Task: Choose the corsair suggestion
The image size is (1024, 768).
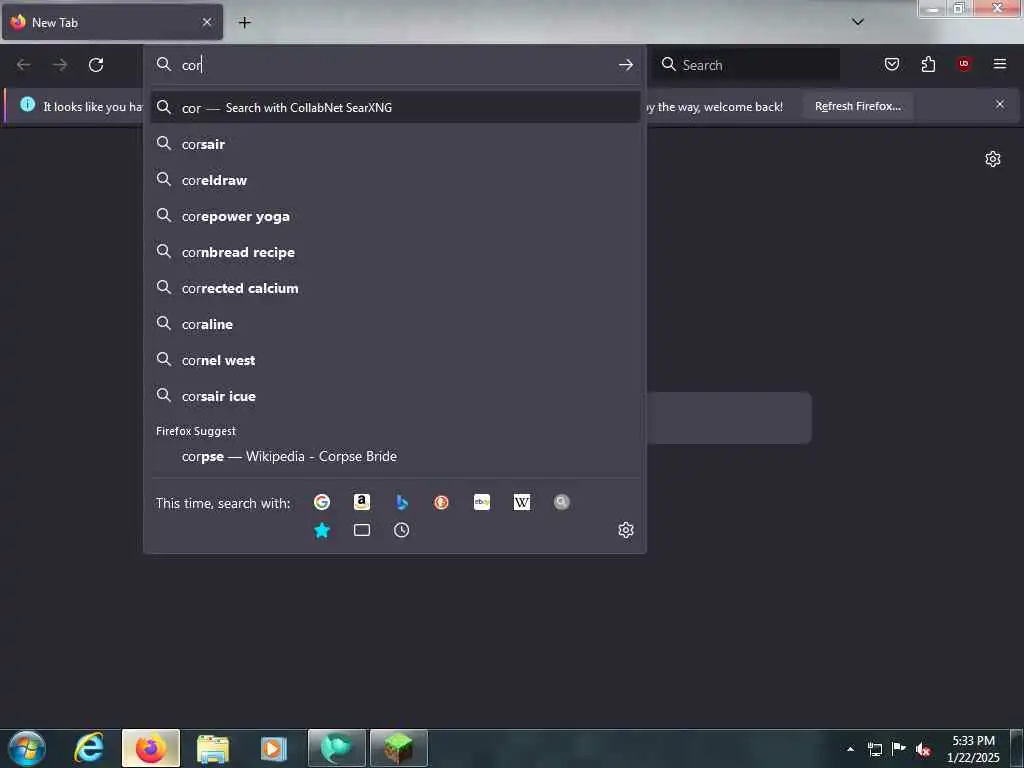Action: pyautogui.click(x=395, y=144)
